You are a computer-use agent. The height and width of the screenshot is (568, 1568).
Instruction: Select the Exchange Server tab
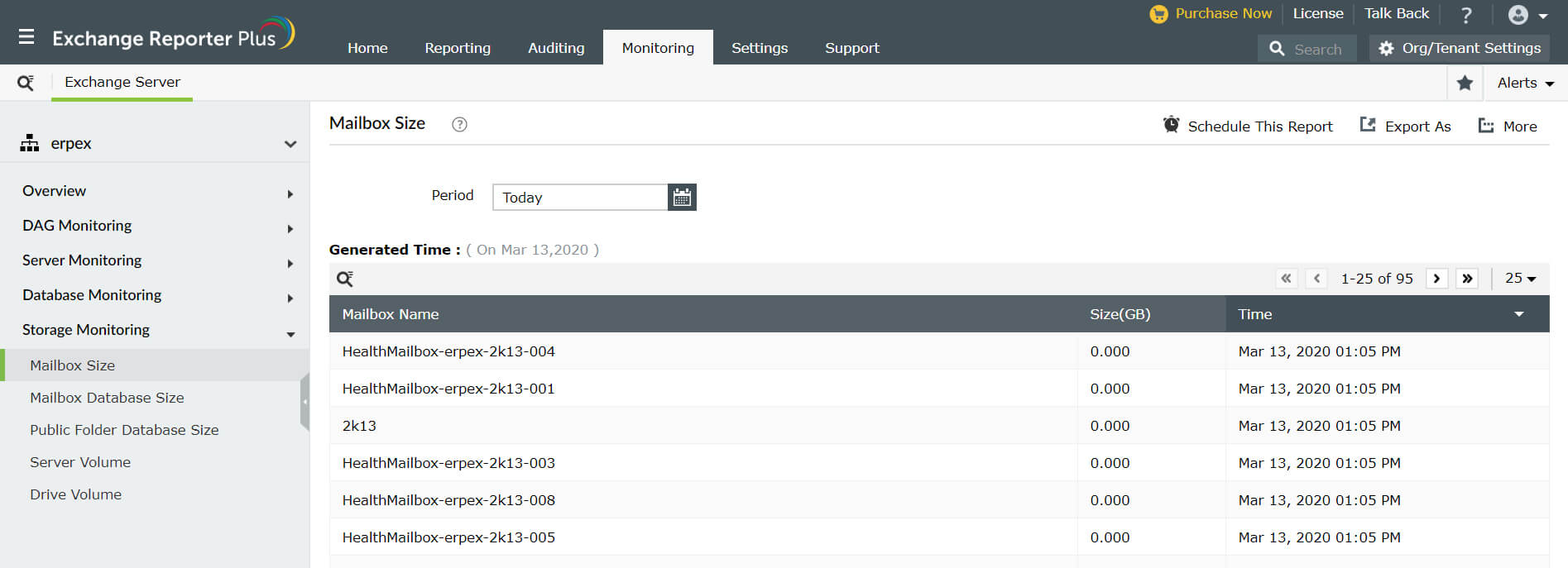(122, 83)
